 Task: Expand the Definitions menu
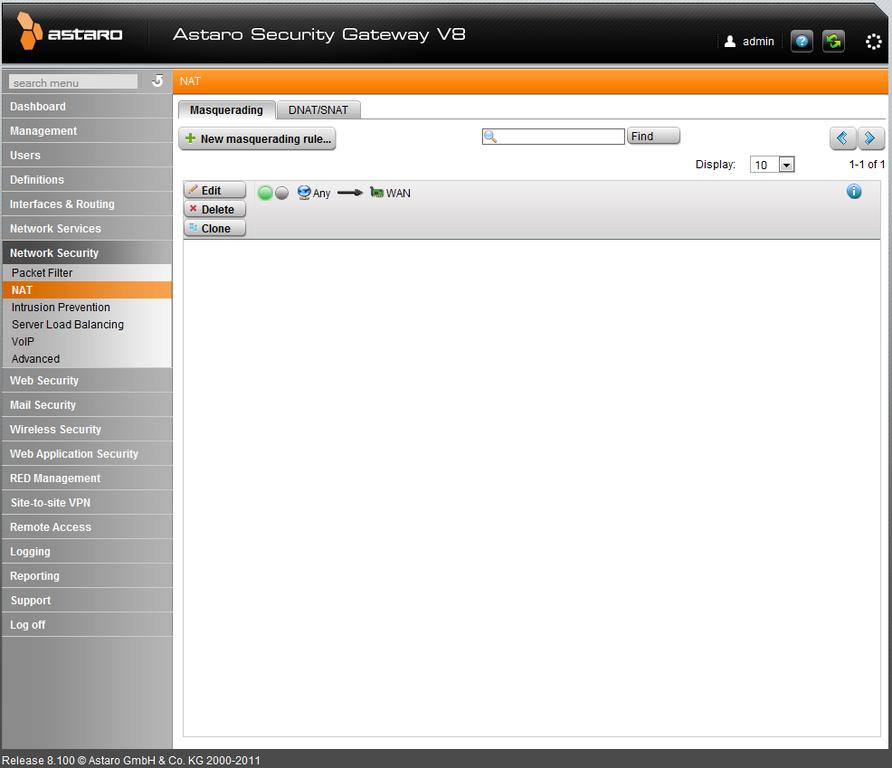tap(87, 180)
